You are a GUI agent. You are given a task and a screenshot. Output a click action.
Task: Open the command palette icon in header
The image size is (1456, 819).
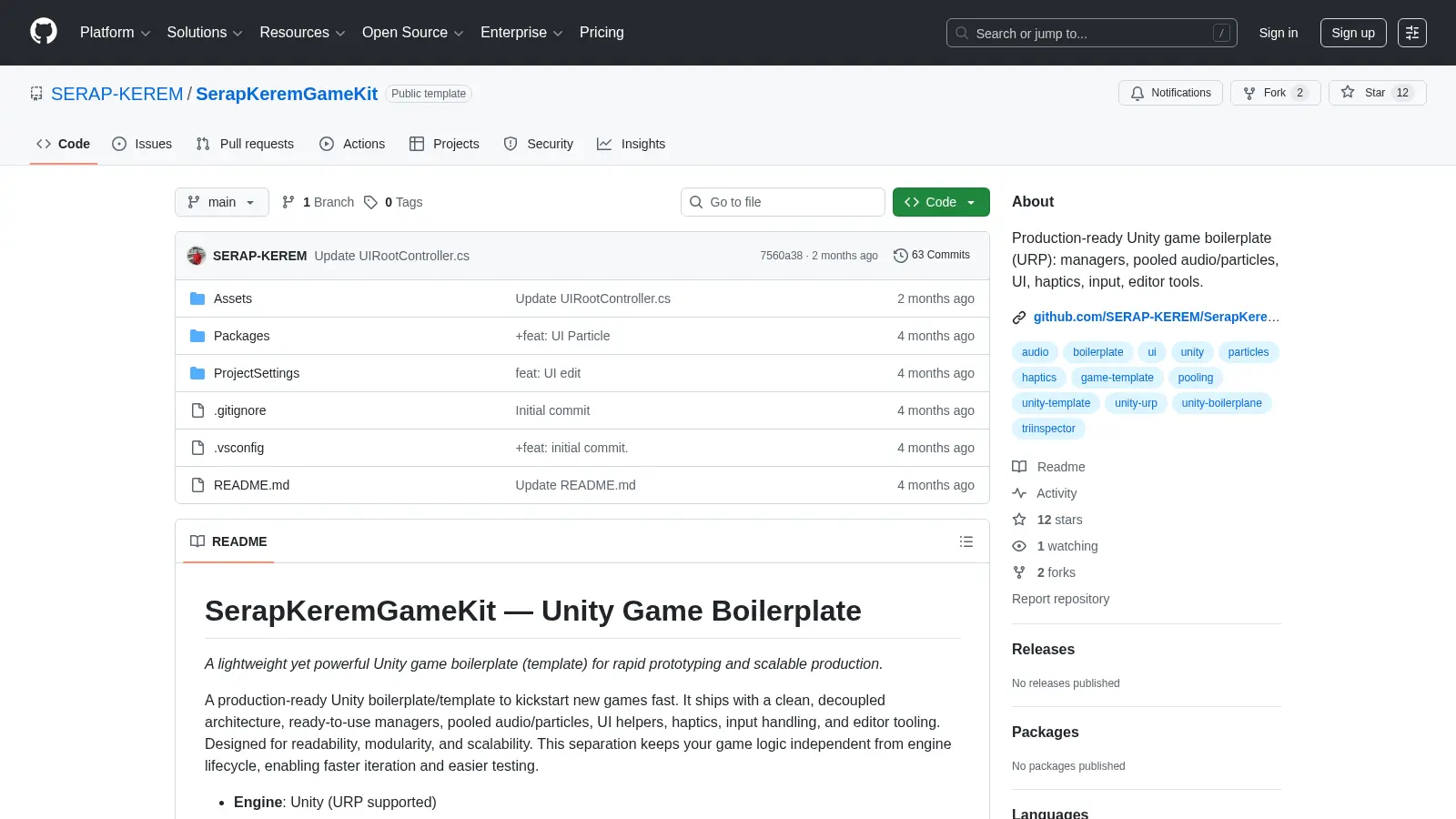pyautogui.click(x=1412, y=33)
